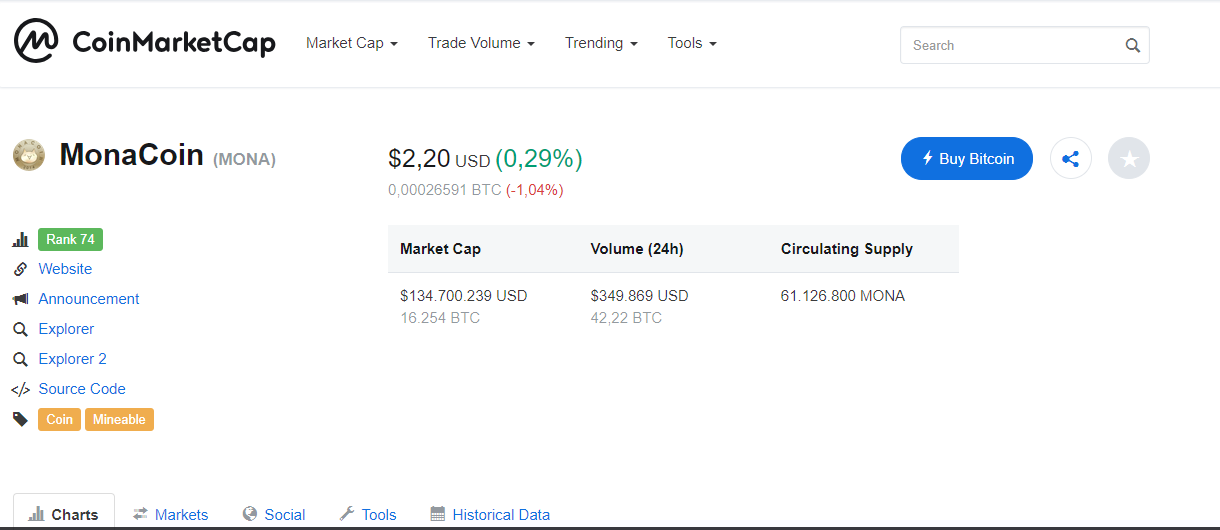Open the Tools dropdown in navbar
Viewport: 1220px width, 530px height.
(692, 43)
